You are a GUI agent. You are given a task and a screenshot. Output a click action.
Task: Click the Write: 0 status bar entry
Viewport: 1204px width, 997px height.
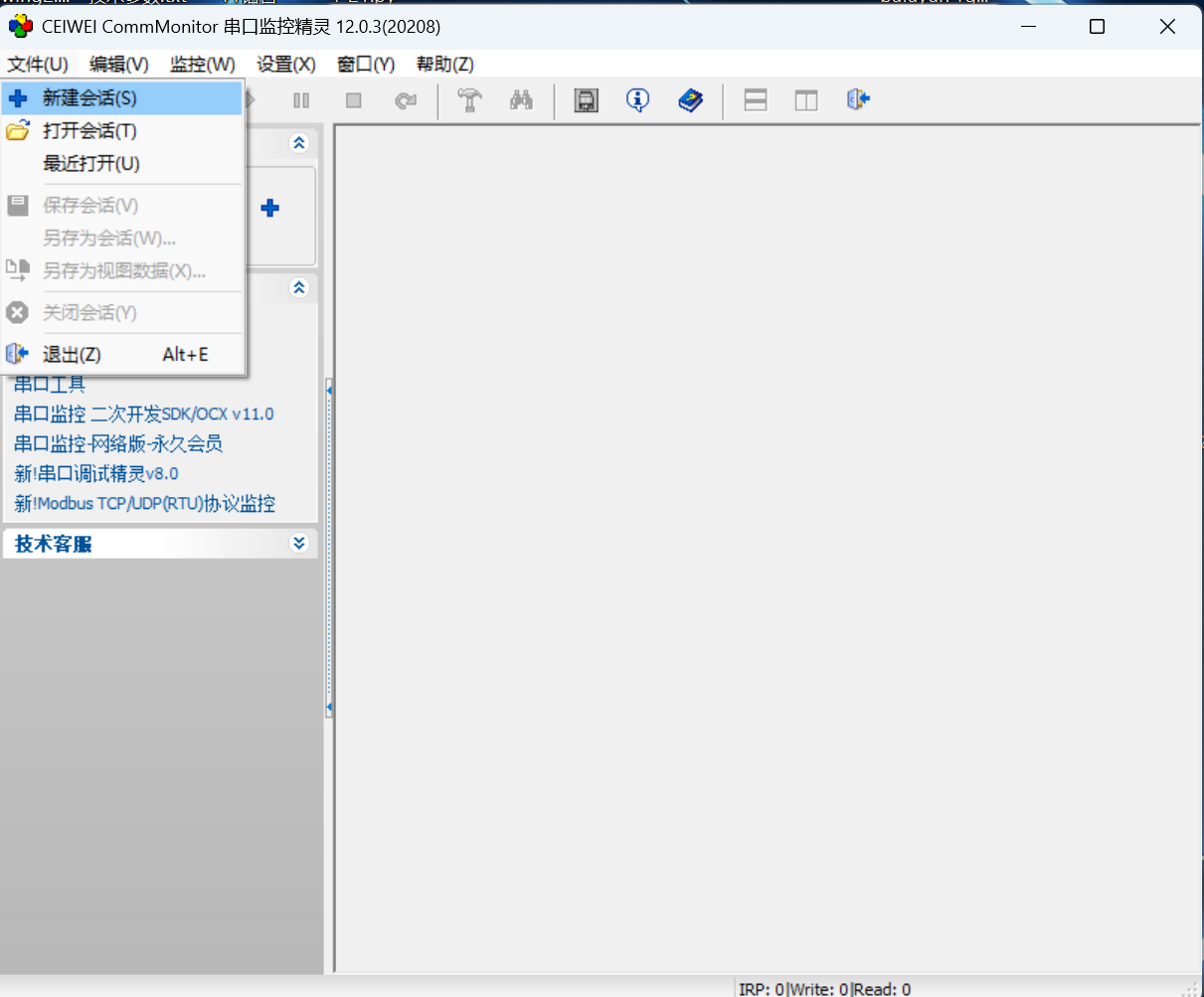tap(818, 989)
